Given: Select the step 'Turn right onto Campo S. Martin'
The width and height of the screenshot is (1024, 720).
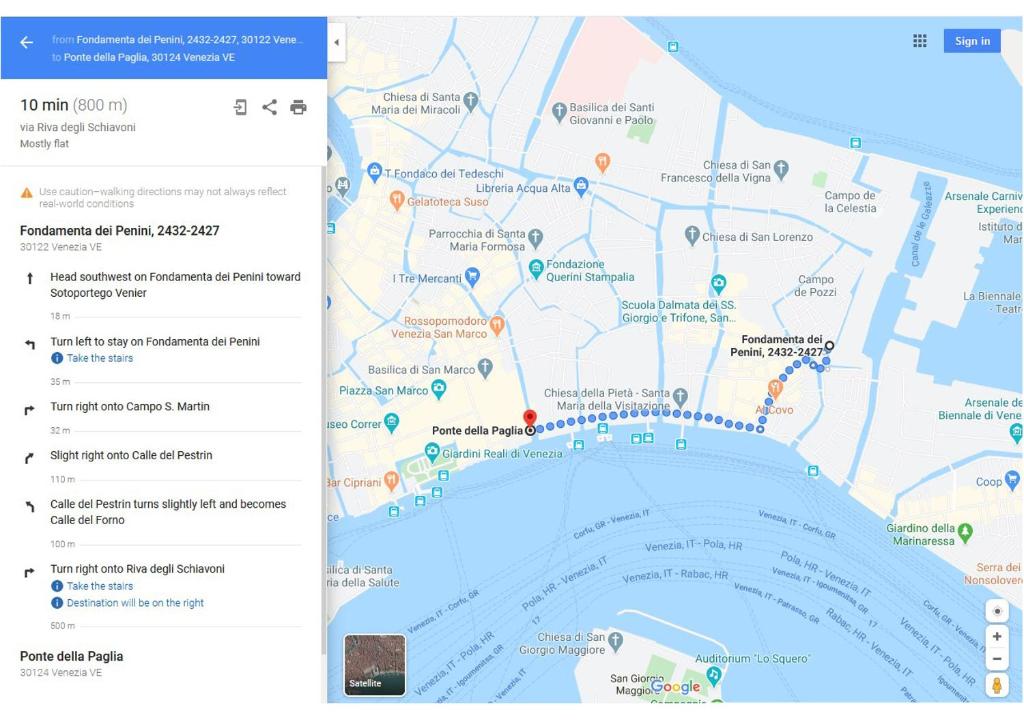Looking at the screenshot, I should 130,407.
